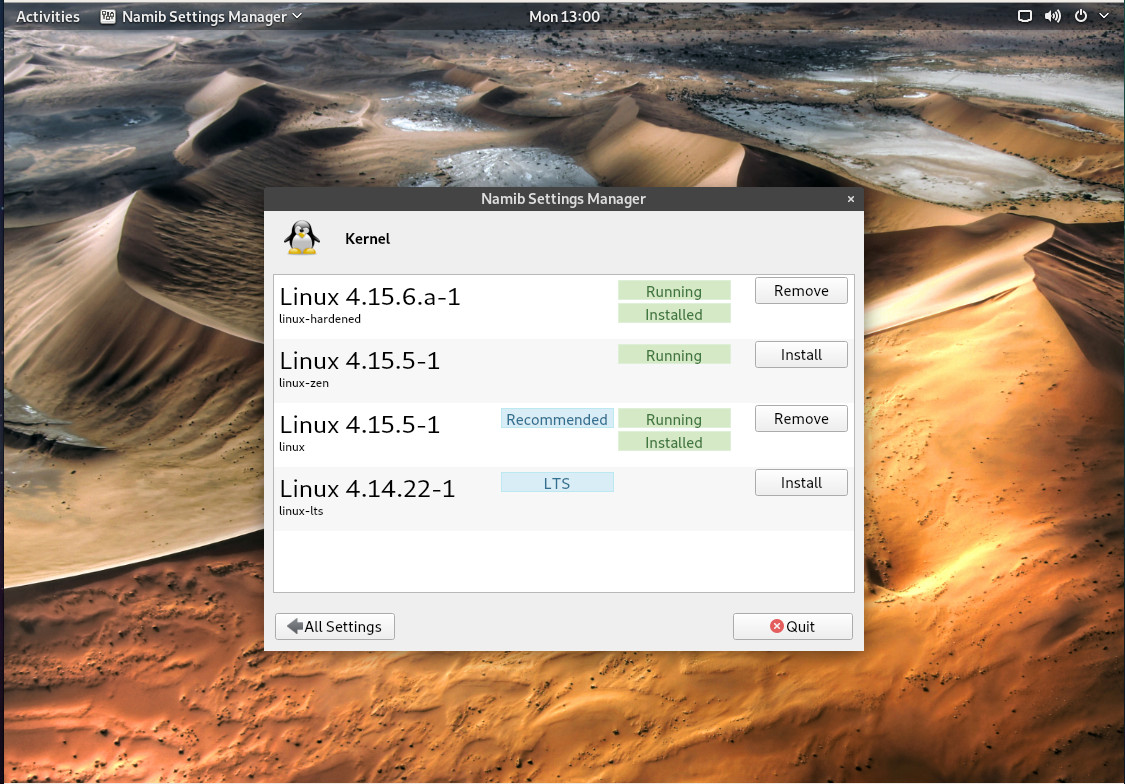Click the screen display icon in top bar
Image resolution: width=1125 pixels, height=784 pixels.
1025,16
